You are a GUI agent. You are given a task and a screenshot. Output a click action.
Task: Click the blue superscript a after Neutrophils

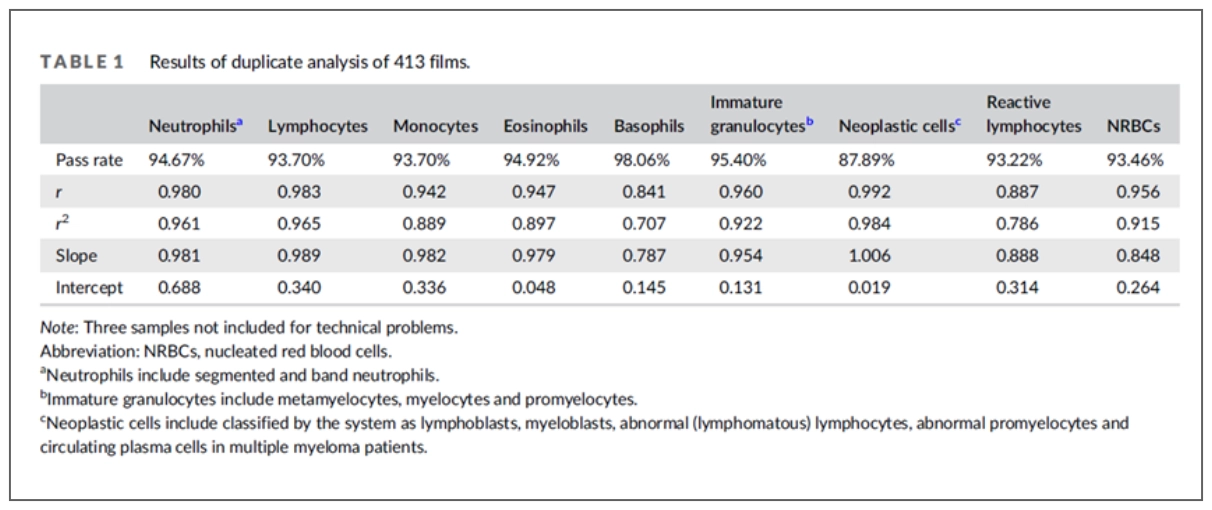tap(240, 122)
